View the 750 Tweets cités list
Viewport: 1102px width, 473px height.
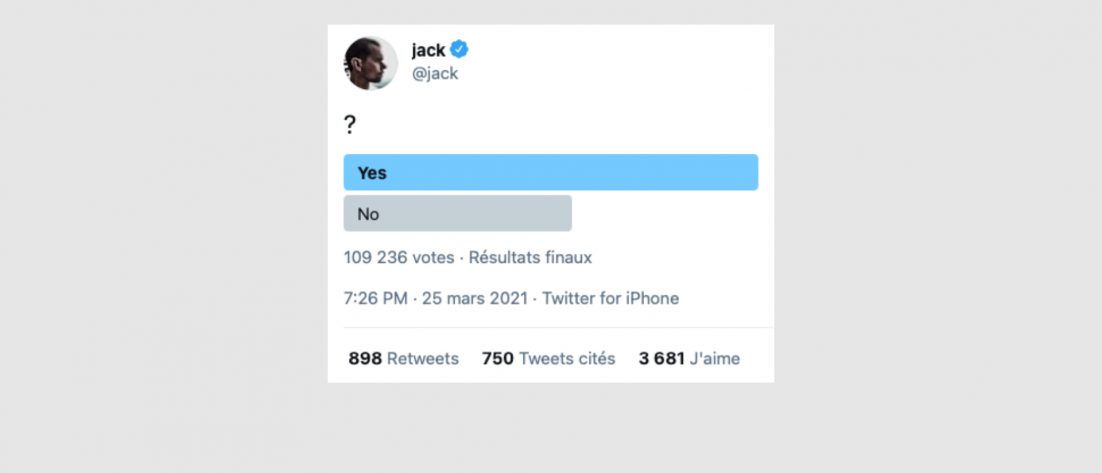coord(548,358)
